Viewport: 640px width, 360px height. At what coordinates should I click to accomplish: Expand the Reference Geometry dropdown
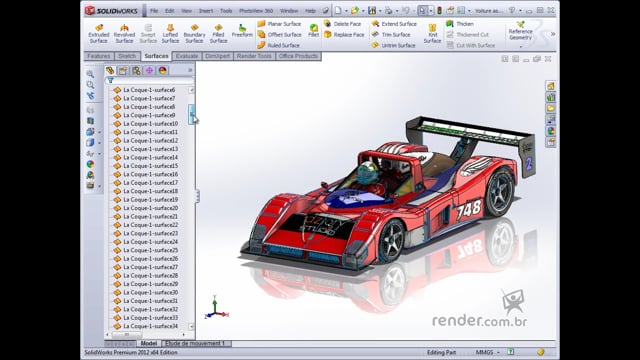pyautogui.click(x=520, y=47)
